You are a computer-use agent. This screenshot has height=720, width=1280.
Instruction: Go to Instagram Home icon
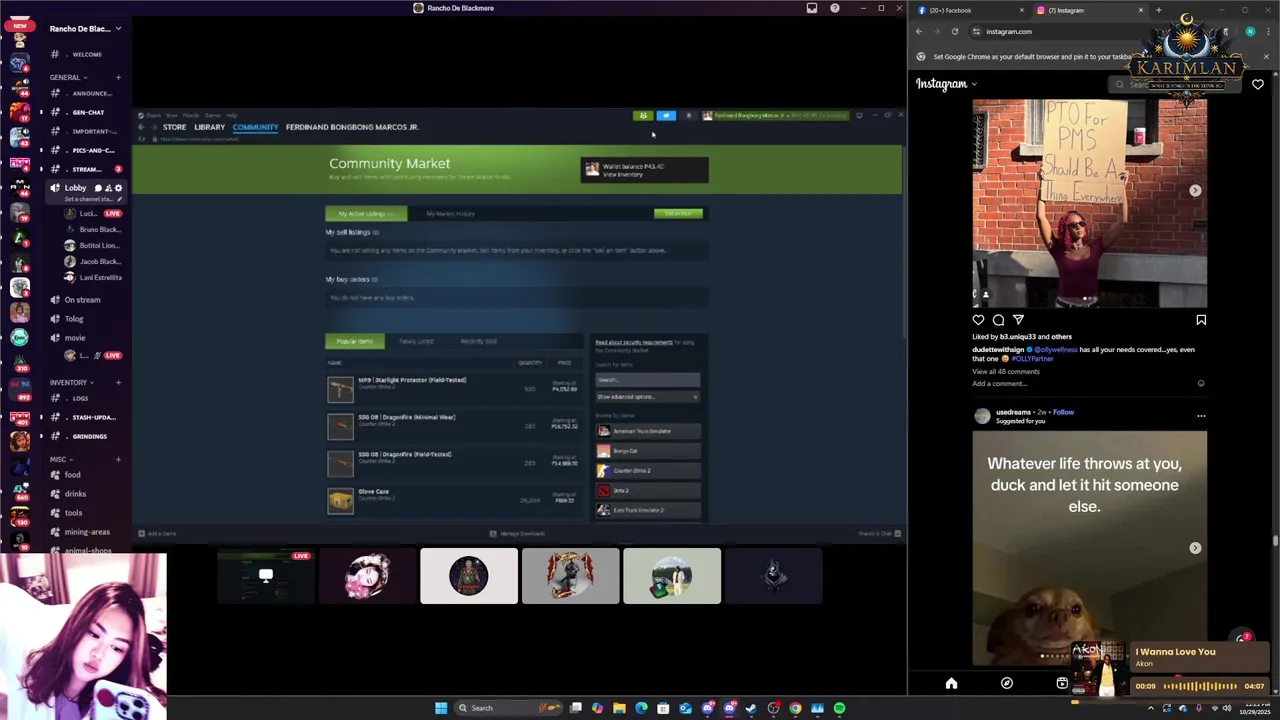click(x=951, y=683)
